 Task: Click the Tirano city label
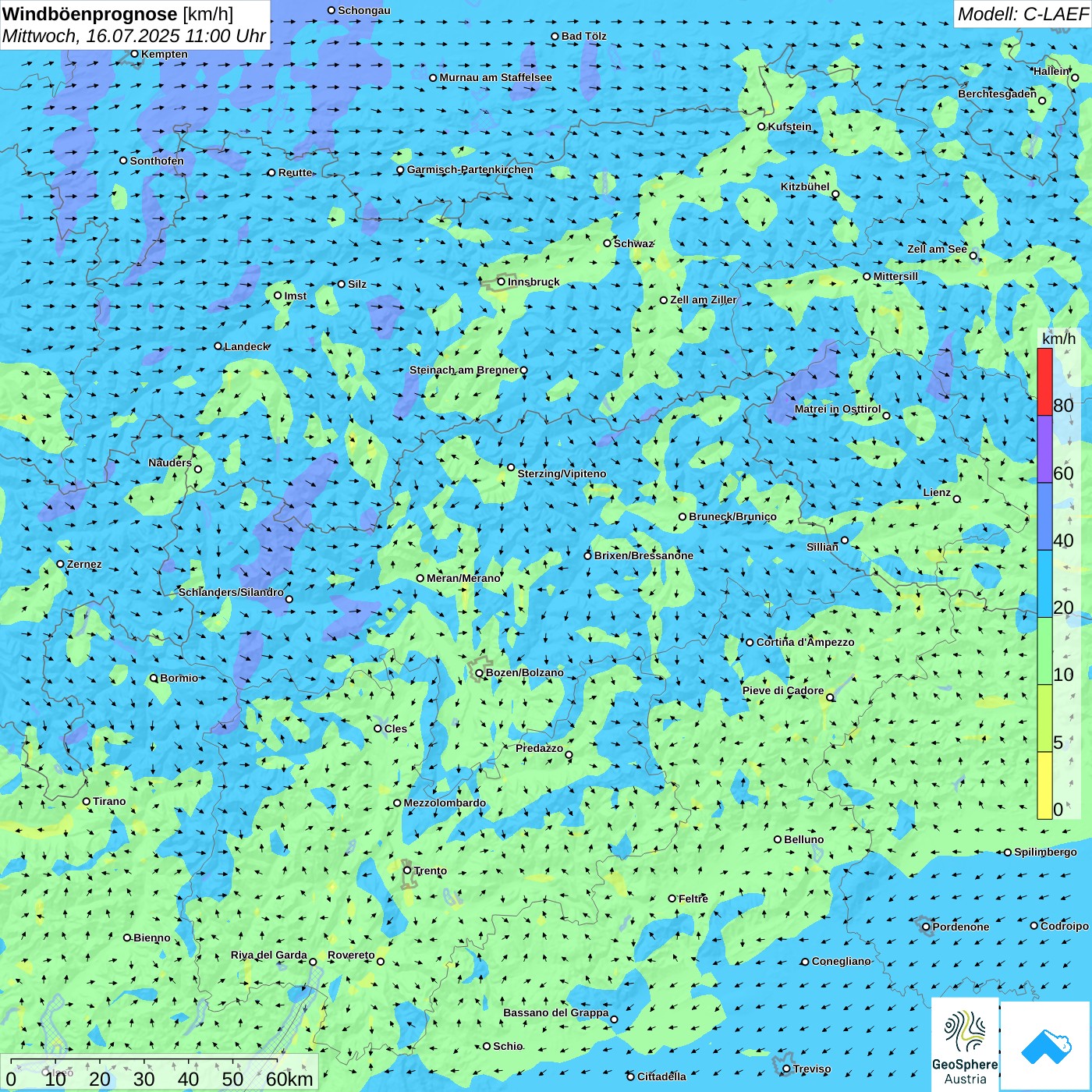tap(108, 801)
